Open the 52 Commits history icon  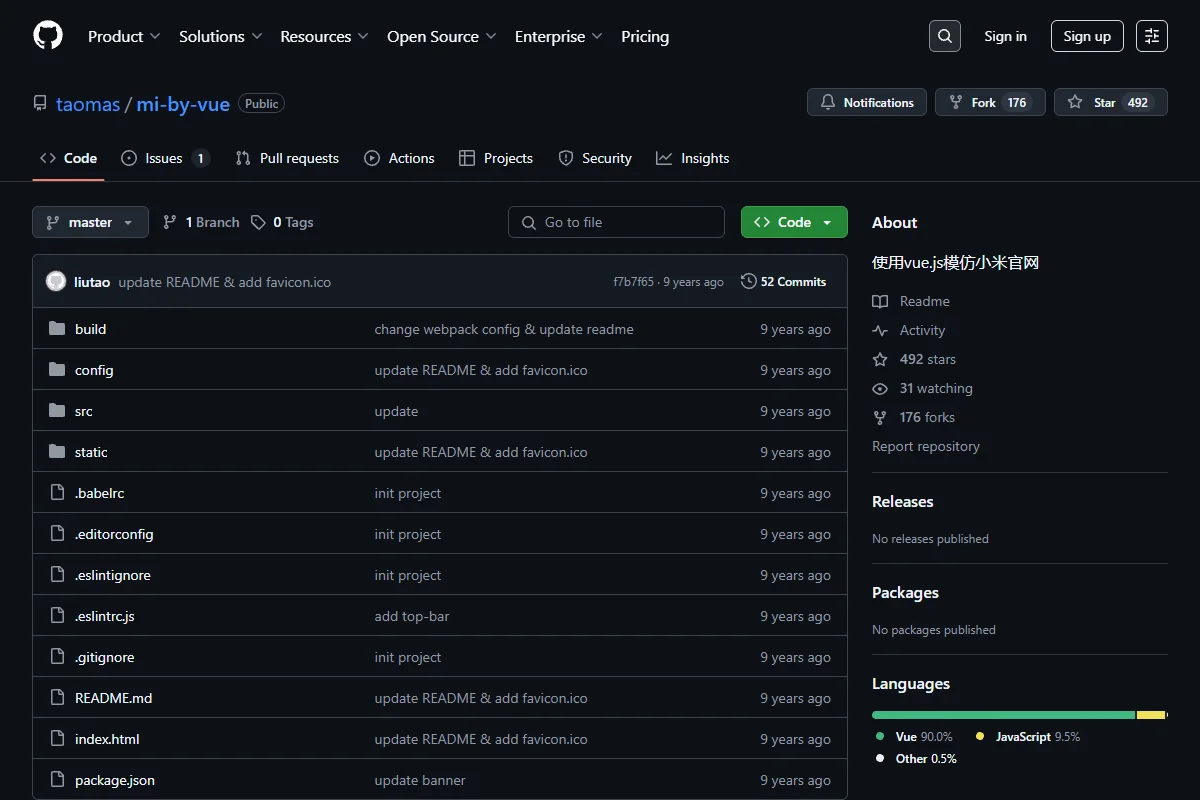pos(748,282)
